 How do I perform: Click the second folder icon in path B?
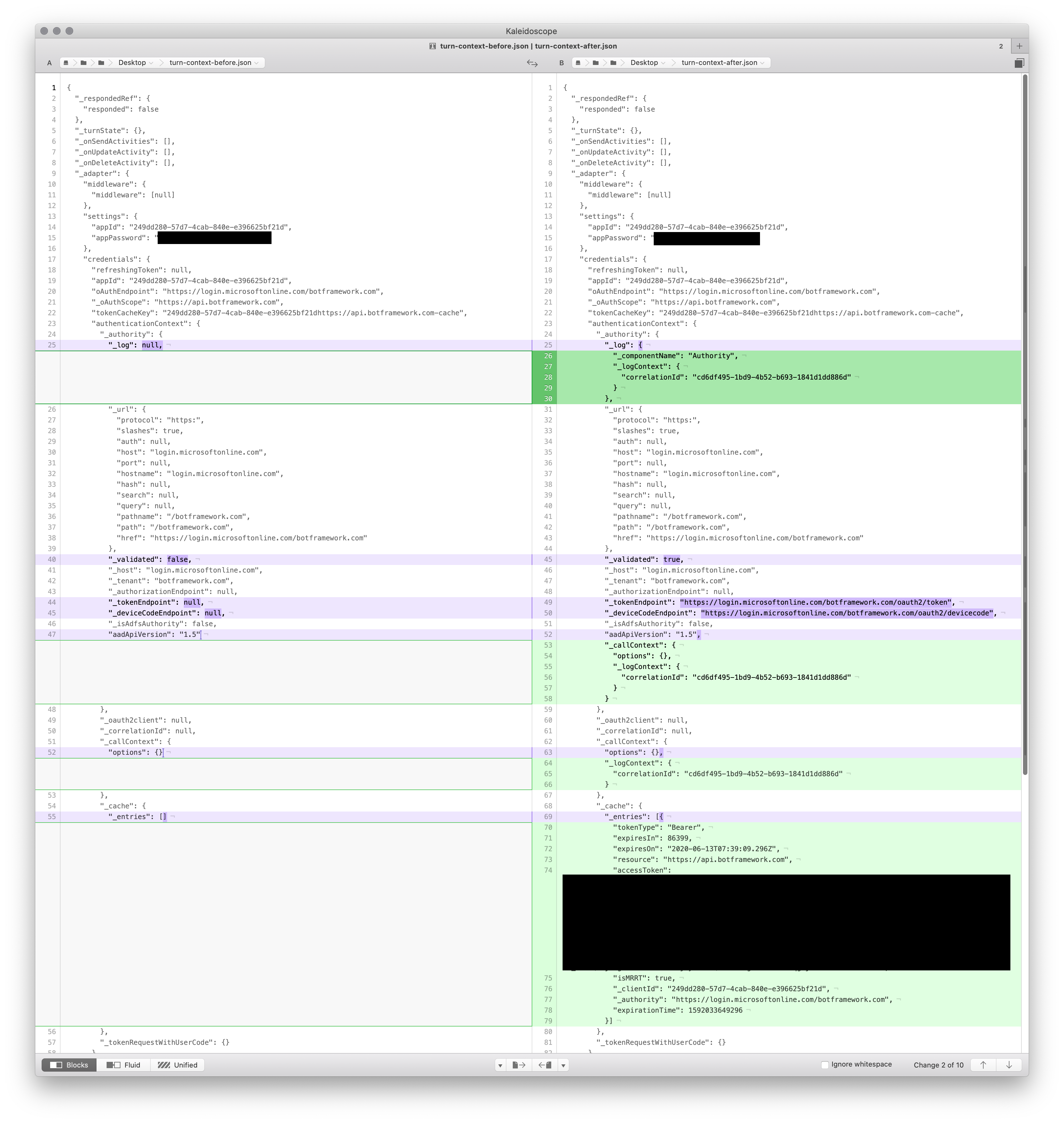[x=595, y=63]
